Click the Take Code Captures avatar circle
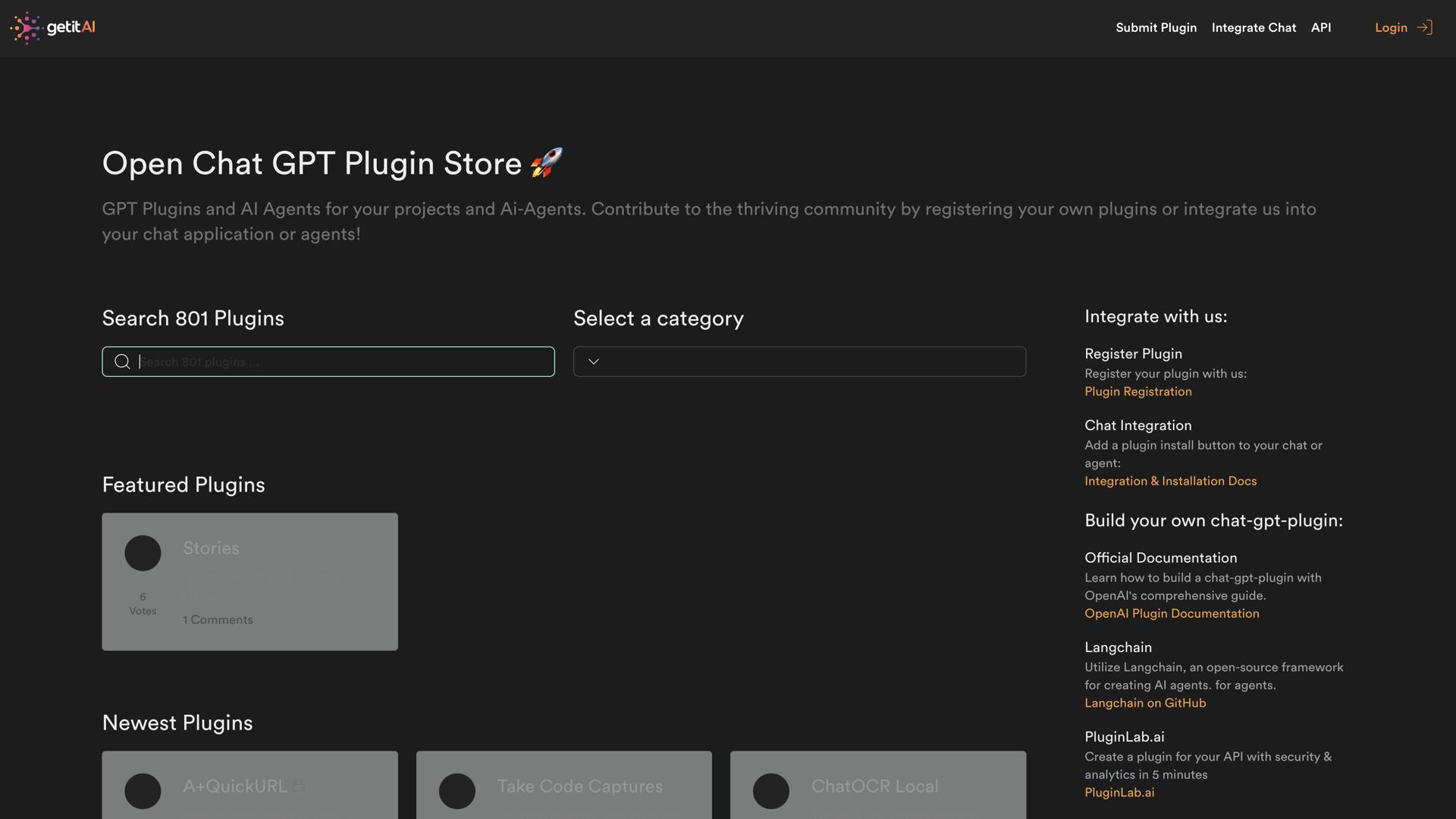 click(x=457, y=791)
